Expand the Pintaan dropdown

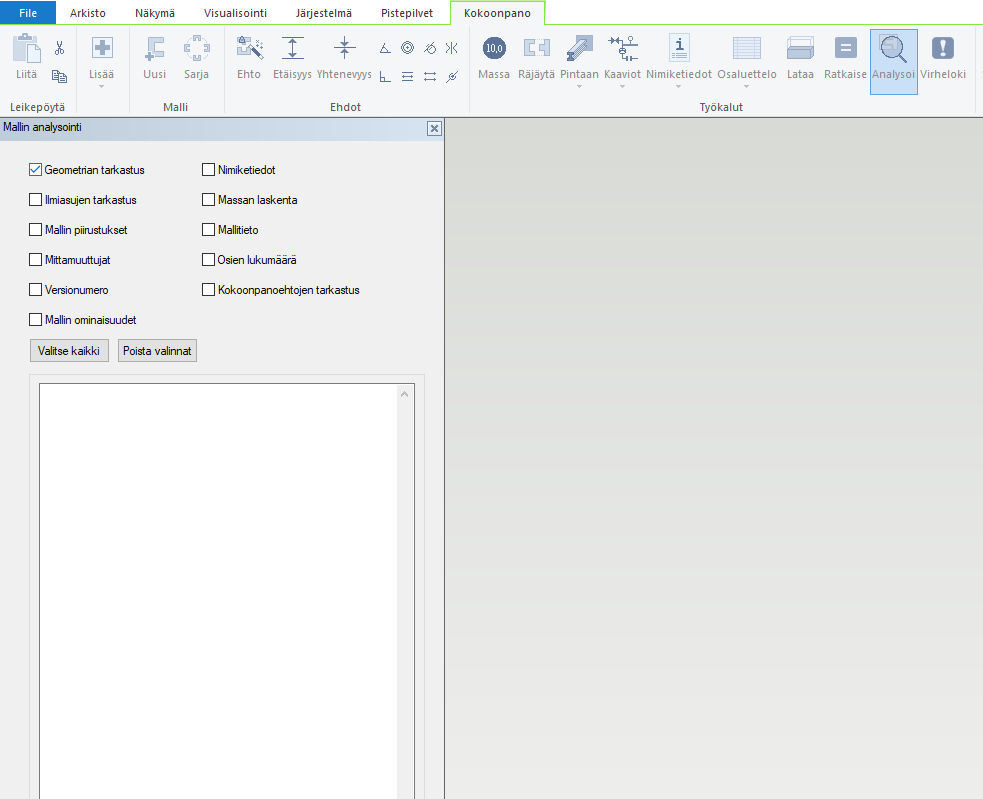(x=580, y=86)
